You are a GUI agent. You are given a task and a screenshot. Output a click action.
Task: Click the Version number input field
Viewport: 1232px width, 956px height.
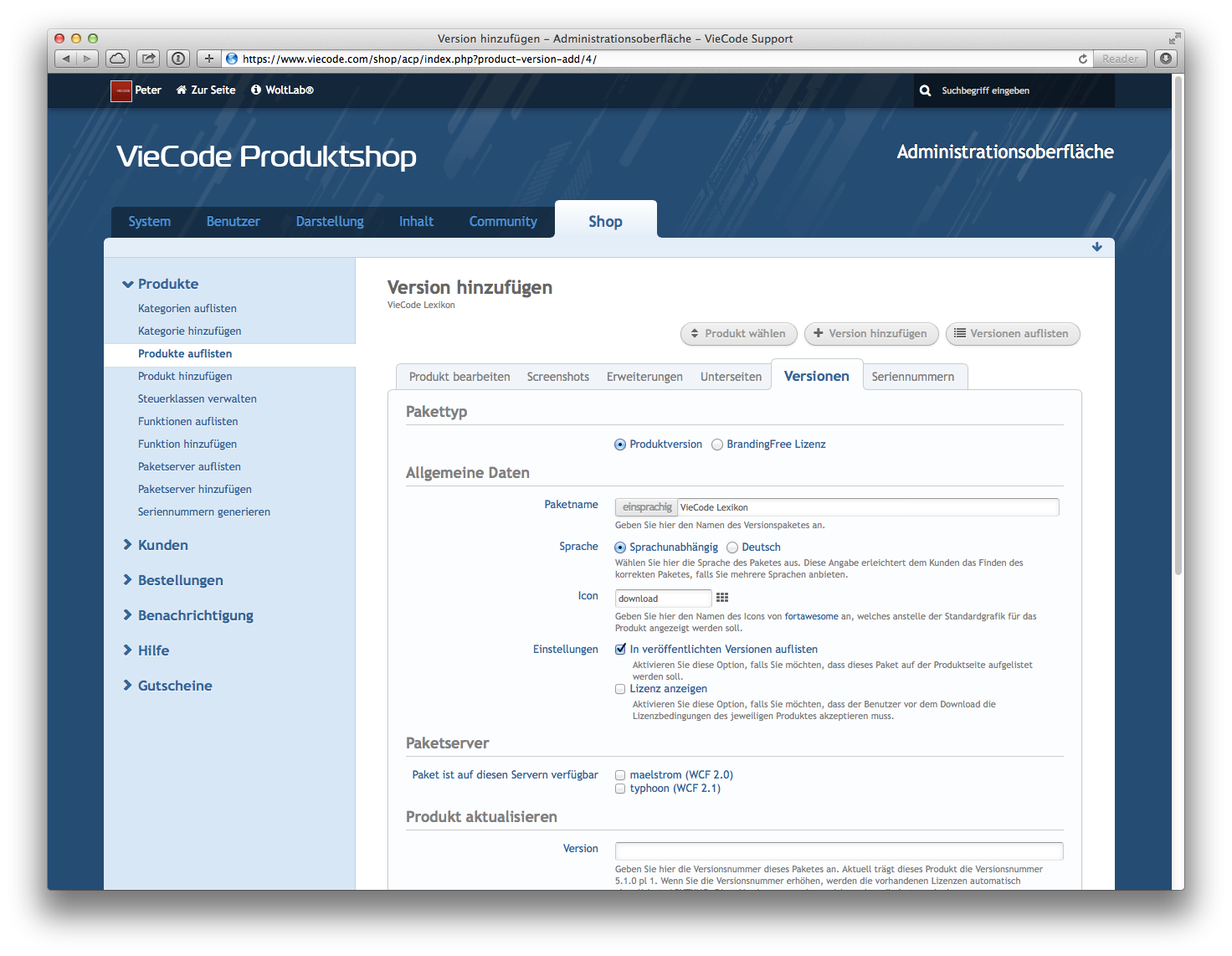[x=839, y=851]
